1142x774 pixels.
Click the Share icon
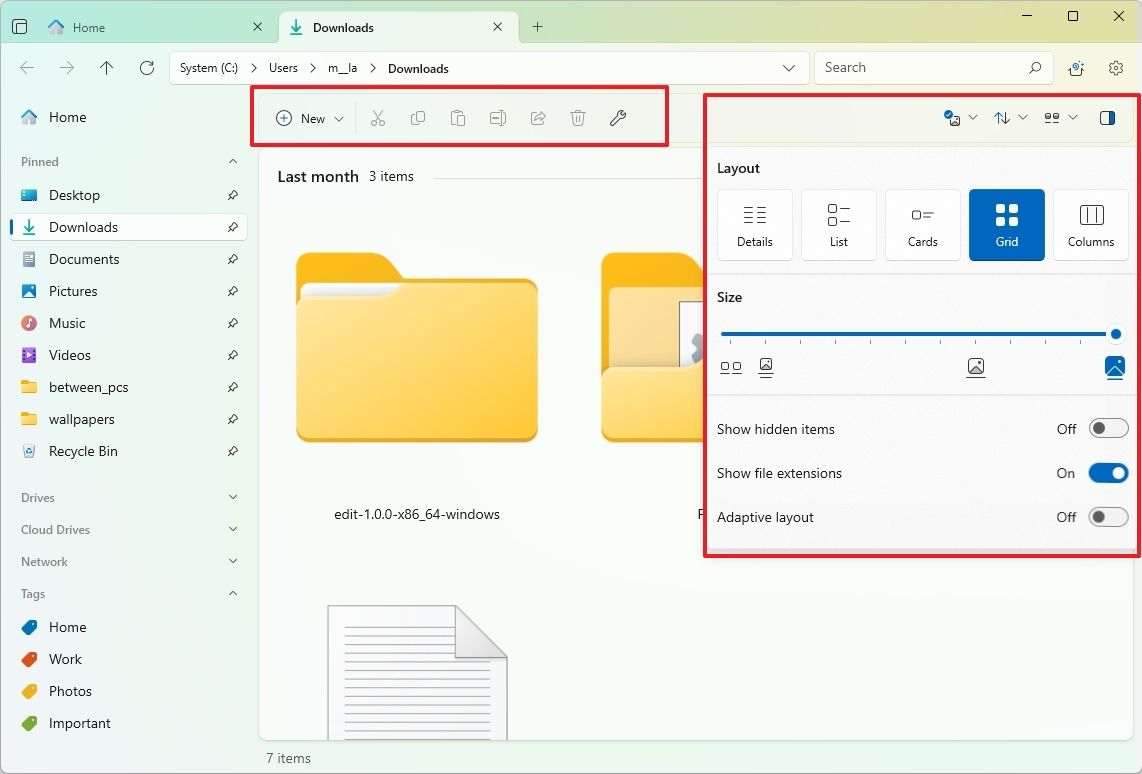(537, 118)
